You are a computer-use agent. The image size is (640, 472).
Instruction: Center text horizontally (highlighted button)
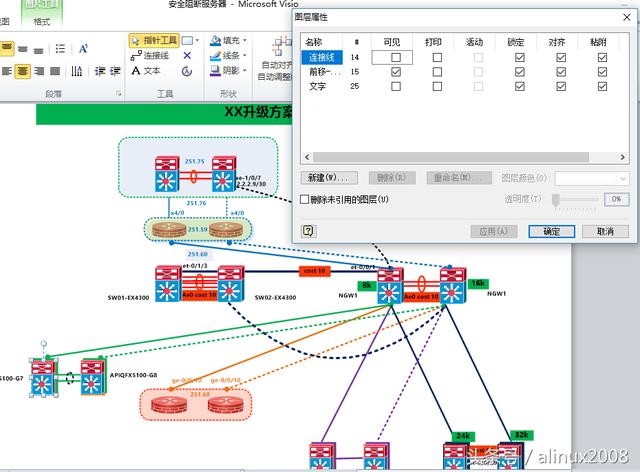pyautogui.click(x=23, y=71)
